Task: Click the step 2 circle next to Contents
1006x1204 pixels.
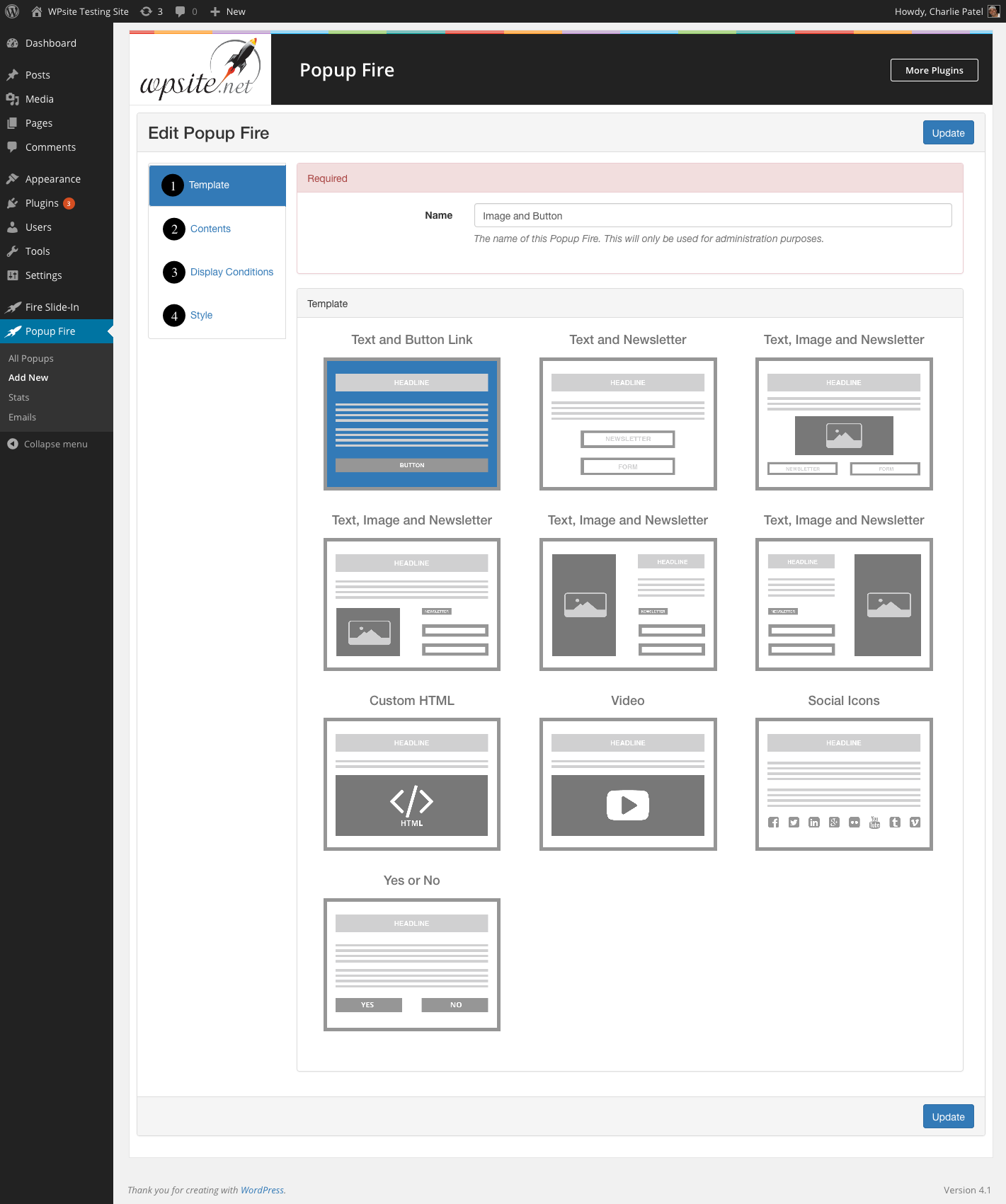Action: pos(174,229)
